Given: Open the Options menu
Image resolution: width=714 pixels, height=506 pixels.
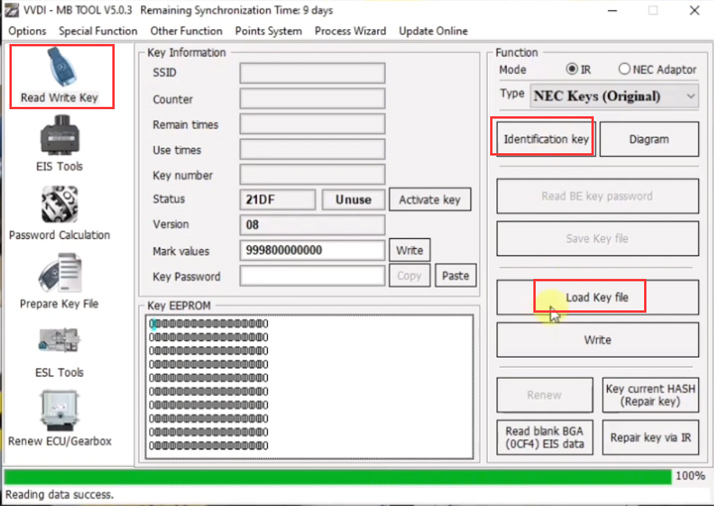Looking at the screenshot, I should (x=27, y=31).
